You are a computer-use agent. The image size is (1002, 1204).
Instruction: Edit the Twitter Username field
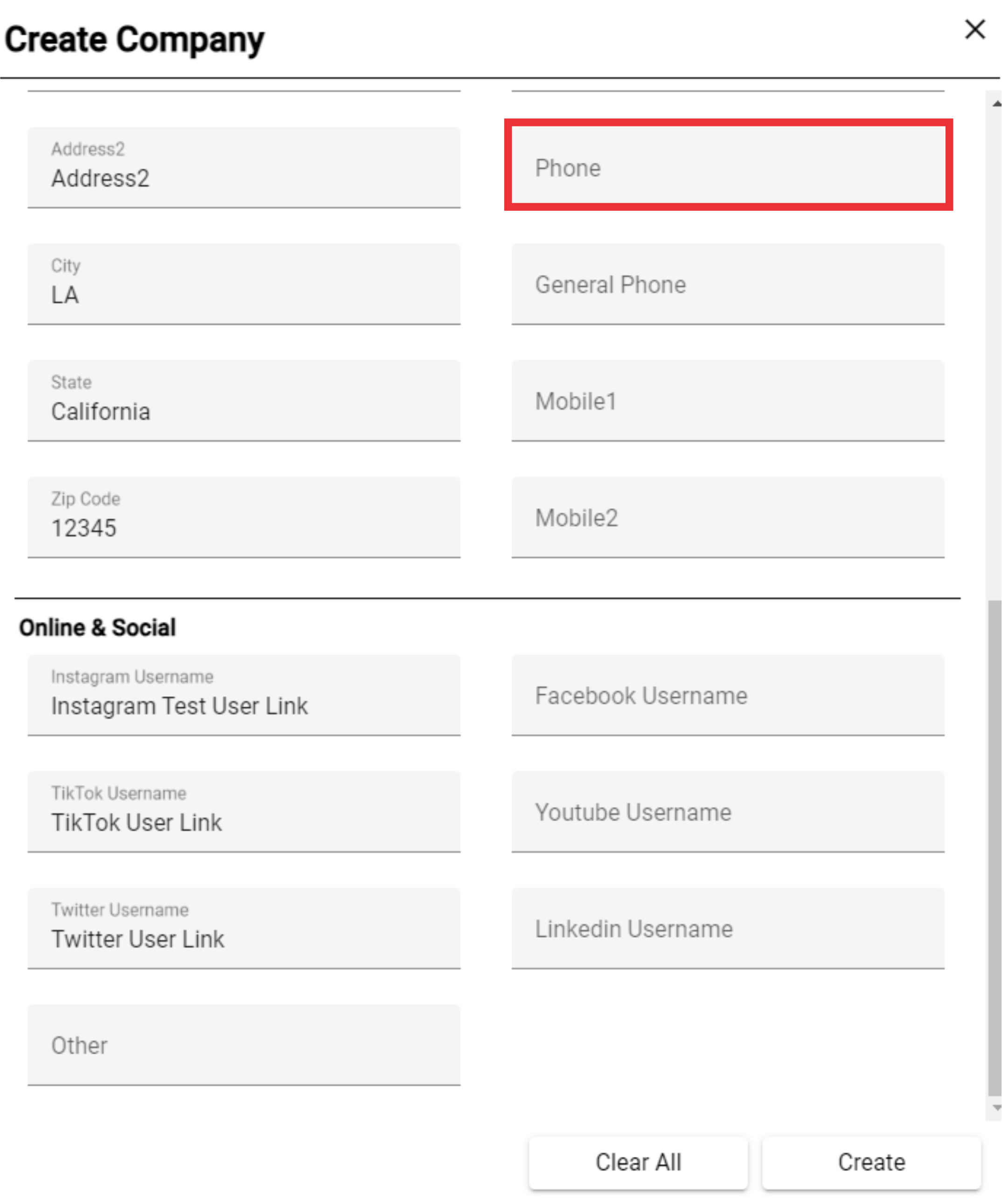(244, 927)
